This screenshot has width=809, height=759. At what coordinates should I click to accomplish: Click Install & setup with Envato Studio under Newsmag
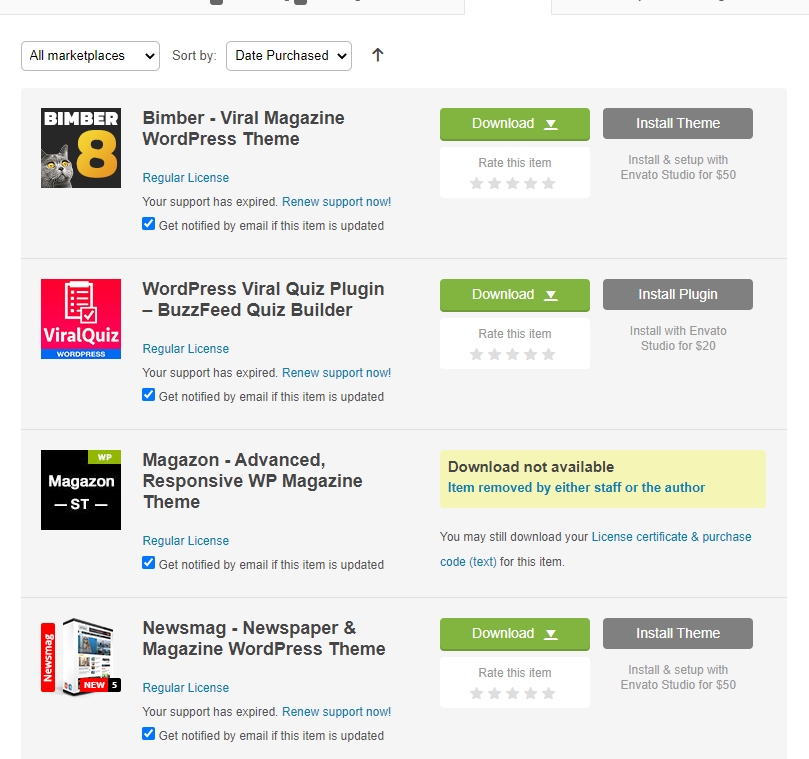point(678,677)
